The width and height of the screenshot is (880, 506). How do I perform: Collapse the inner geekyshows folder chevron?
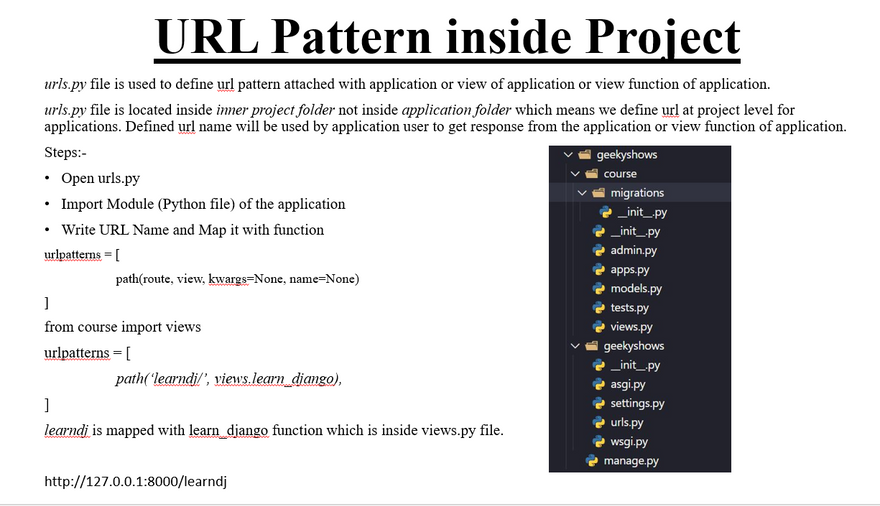pos(575,346)
